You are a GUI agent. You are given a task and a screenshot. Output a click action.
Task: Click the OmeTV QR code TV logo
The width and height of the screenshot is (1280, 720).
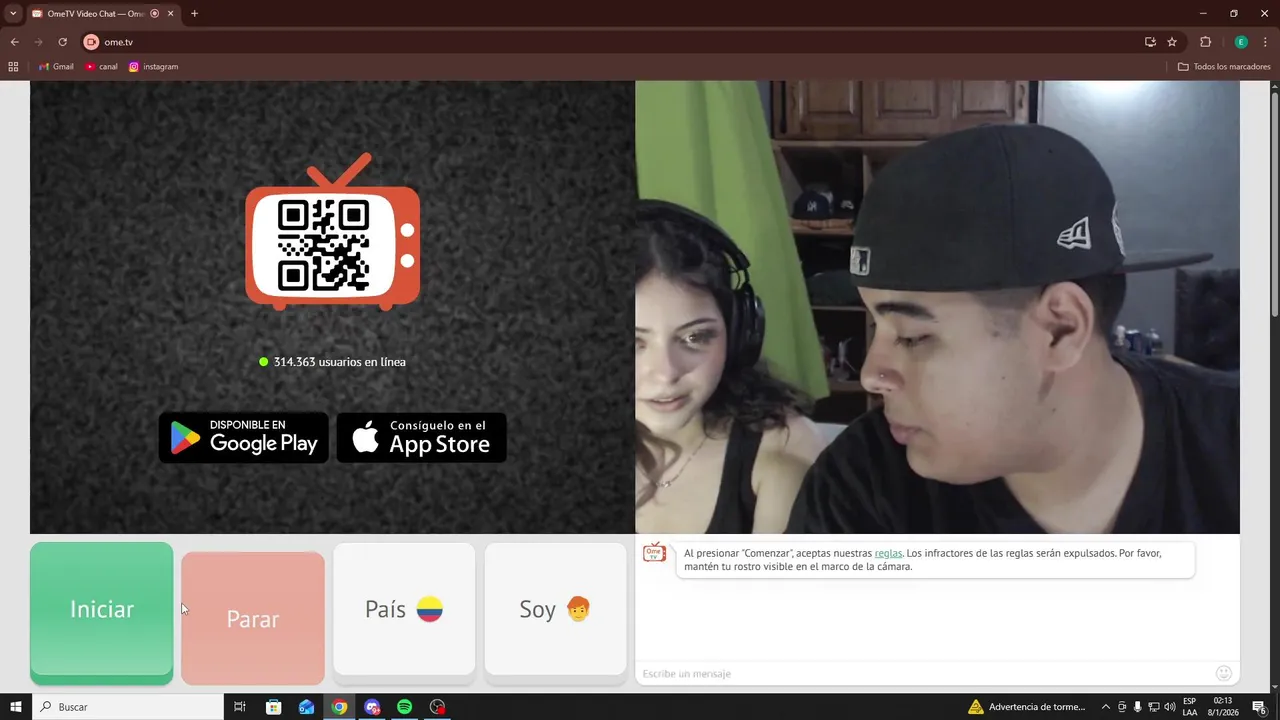pos(332,232)
